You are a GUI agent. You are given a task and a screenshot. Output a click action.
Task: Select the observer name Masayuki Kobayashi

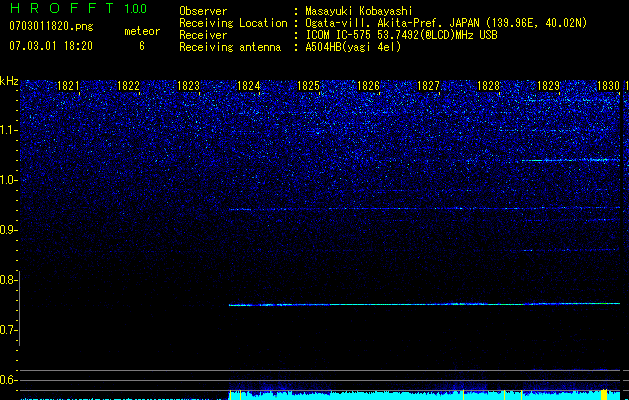(x=359, y=11)
